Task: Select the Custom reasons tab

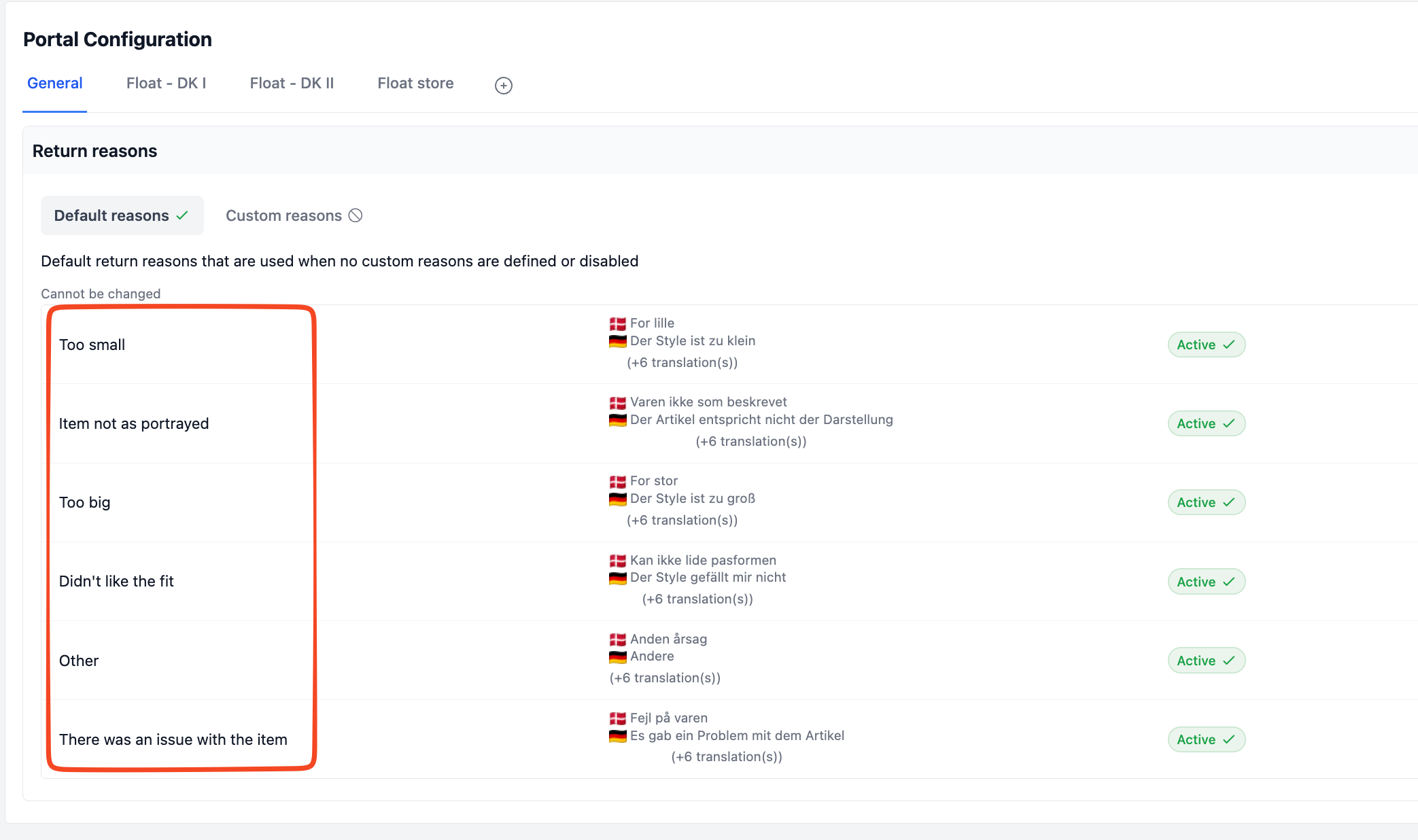Action: 294,215
